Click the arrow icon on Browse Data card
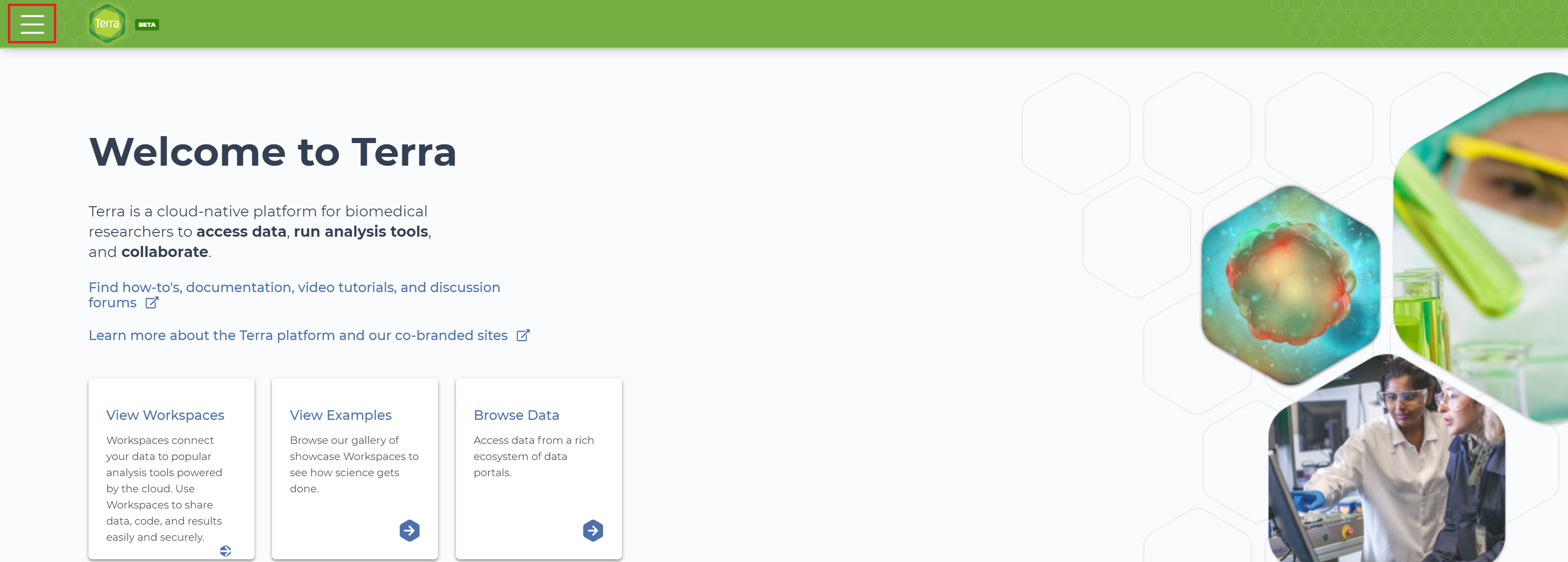The width and height of the screenshot is (1568, 562). point(593,530)
